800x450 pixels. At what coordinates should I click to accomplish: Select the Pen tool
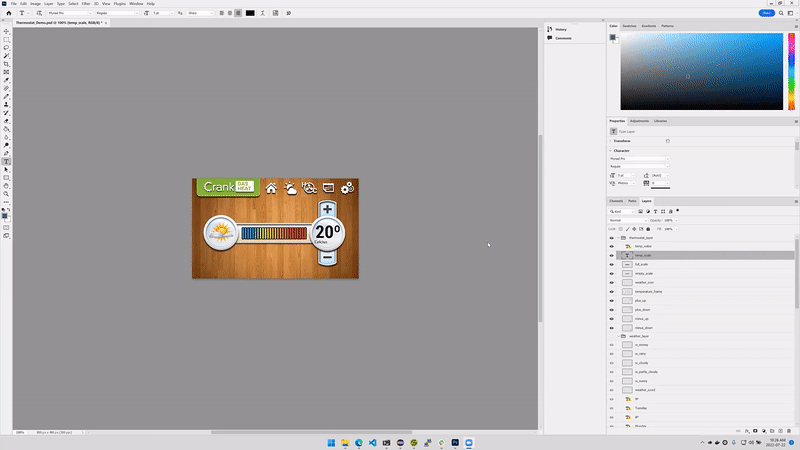(6, 154)
